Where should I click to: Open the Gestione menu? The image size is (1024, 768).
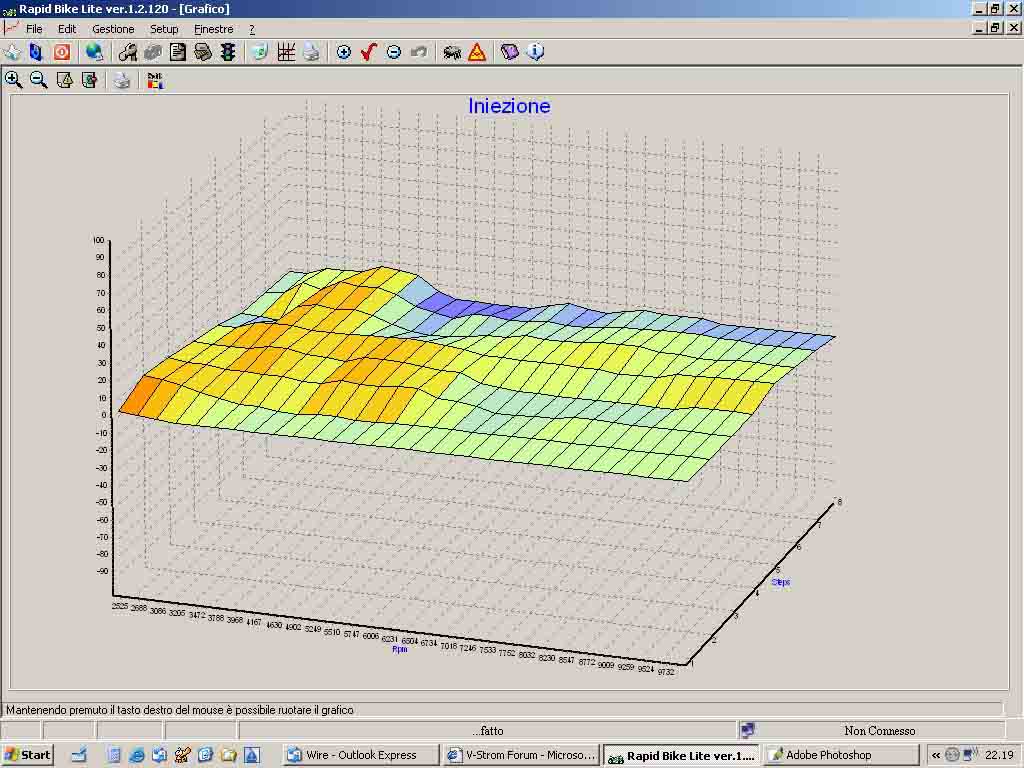coord(113,29)
